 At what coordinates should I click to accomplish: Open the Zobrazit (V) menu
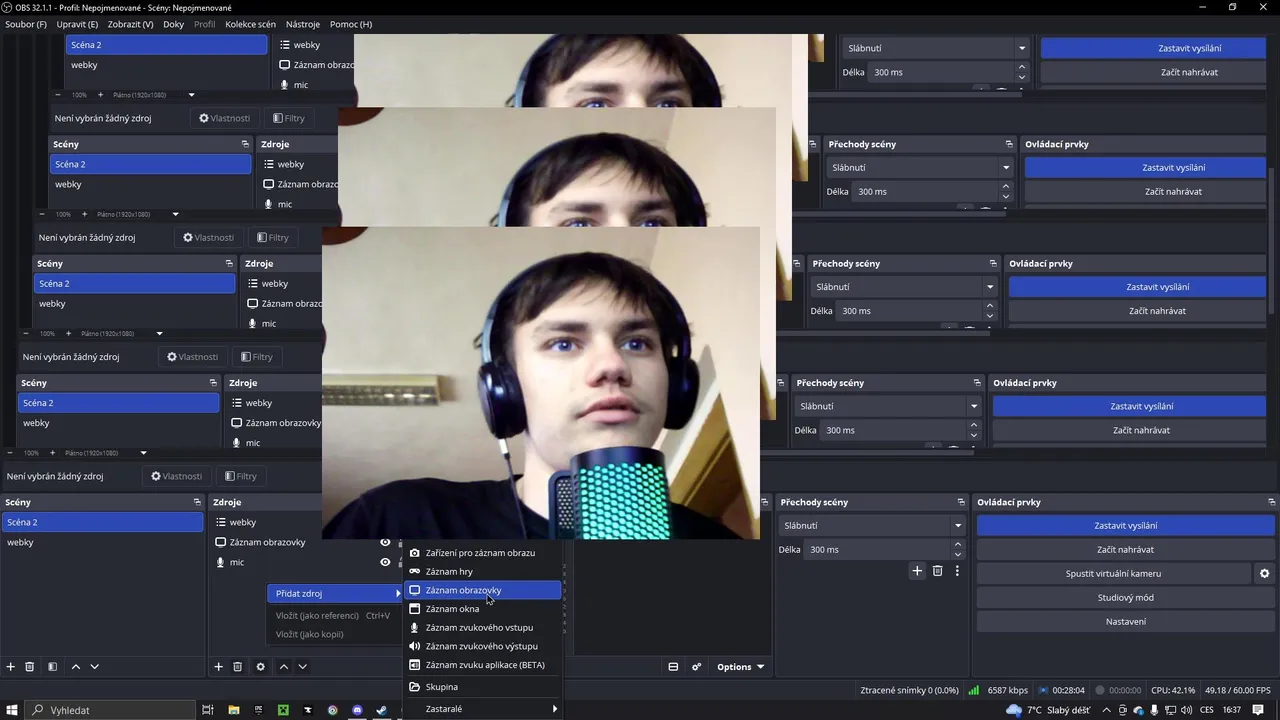click(x=131, y=24)
